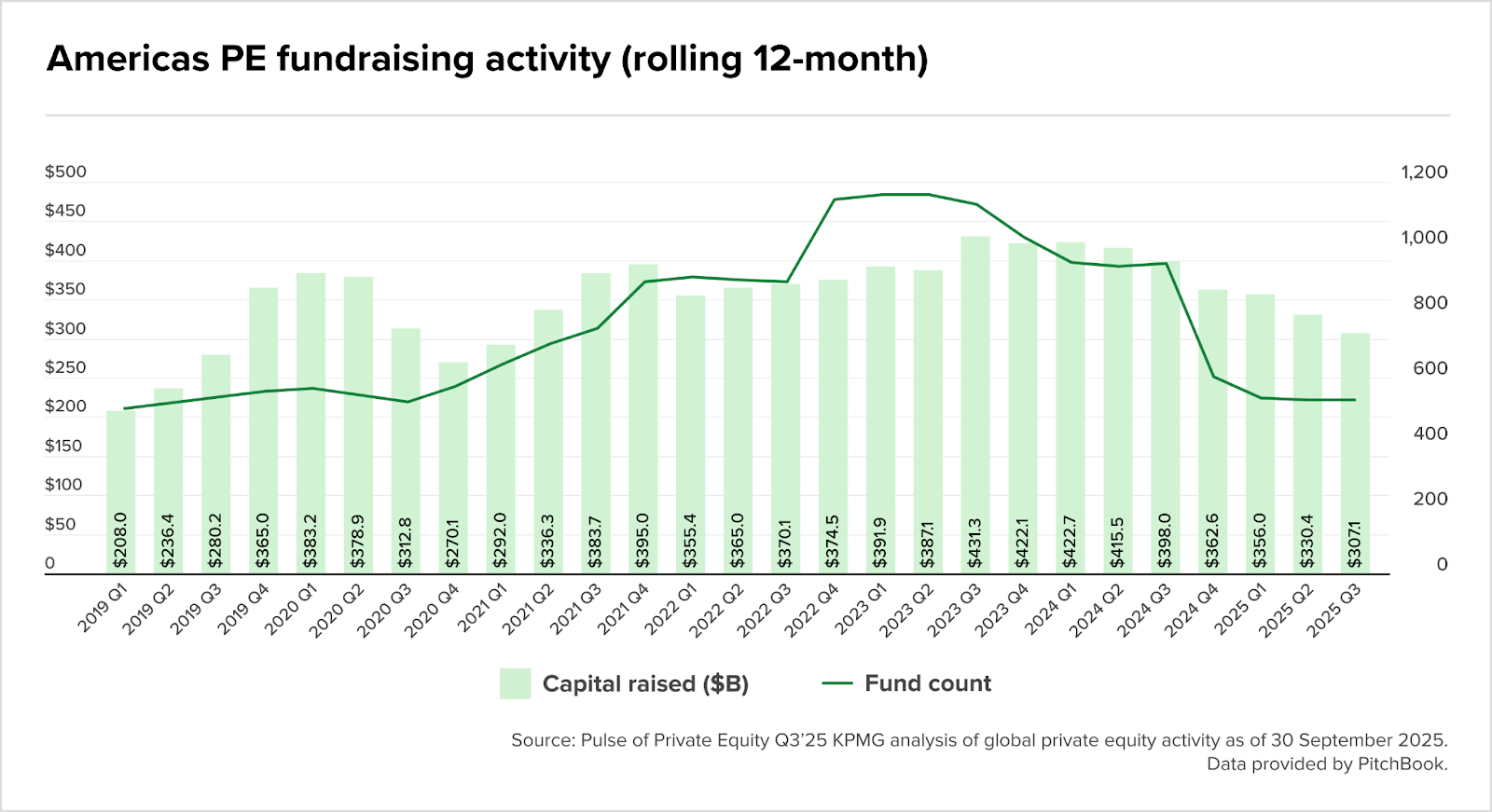Click the Fund count legend label
Image resolution: width=1492 pixels, height=812 pixels.
pos(928,683)
